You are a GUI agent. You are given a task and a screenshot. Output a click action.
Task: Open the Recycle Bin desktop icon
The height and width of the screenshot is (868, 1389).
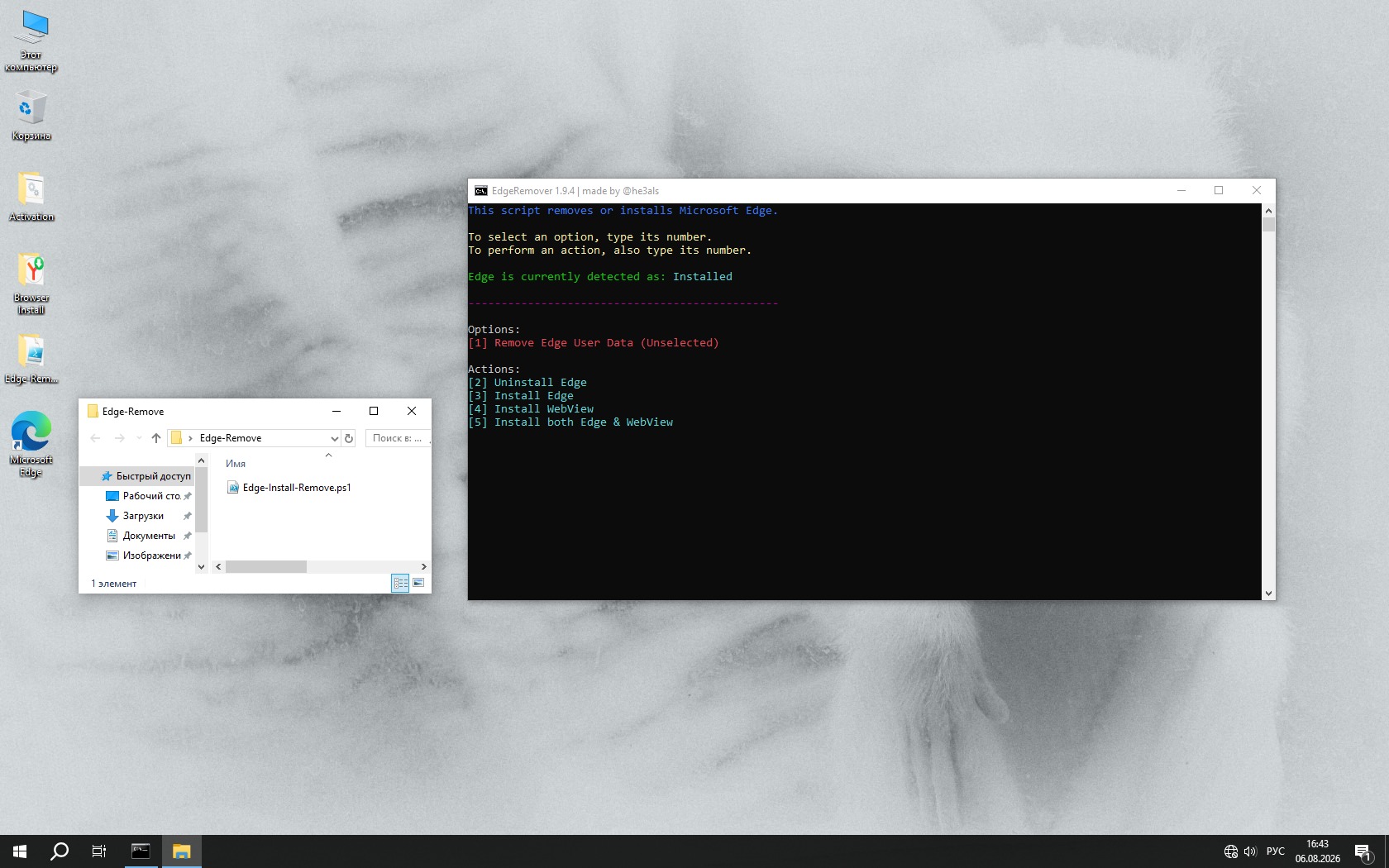click(x=31, y=116)
